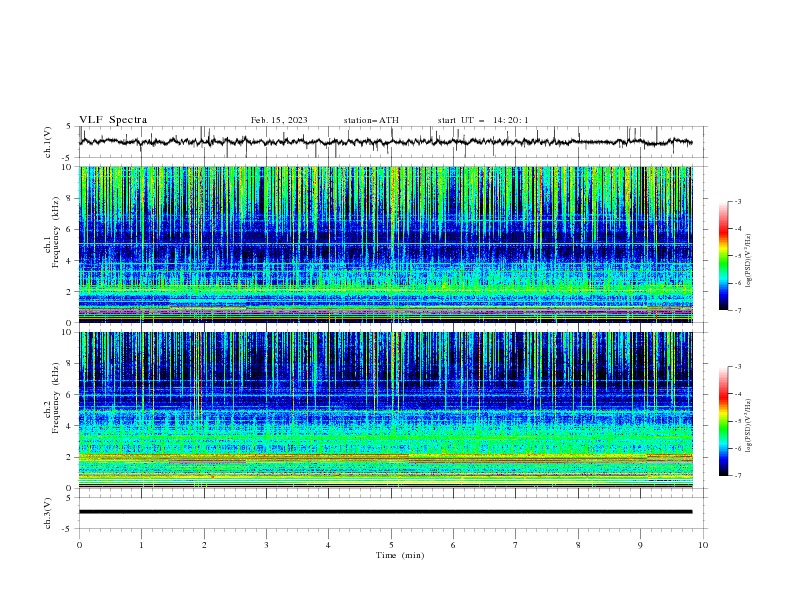
Task: Click the log(PSD) label beside ch.1 color bar
Action: (749, 261)
